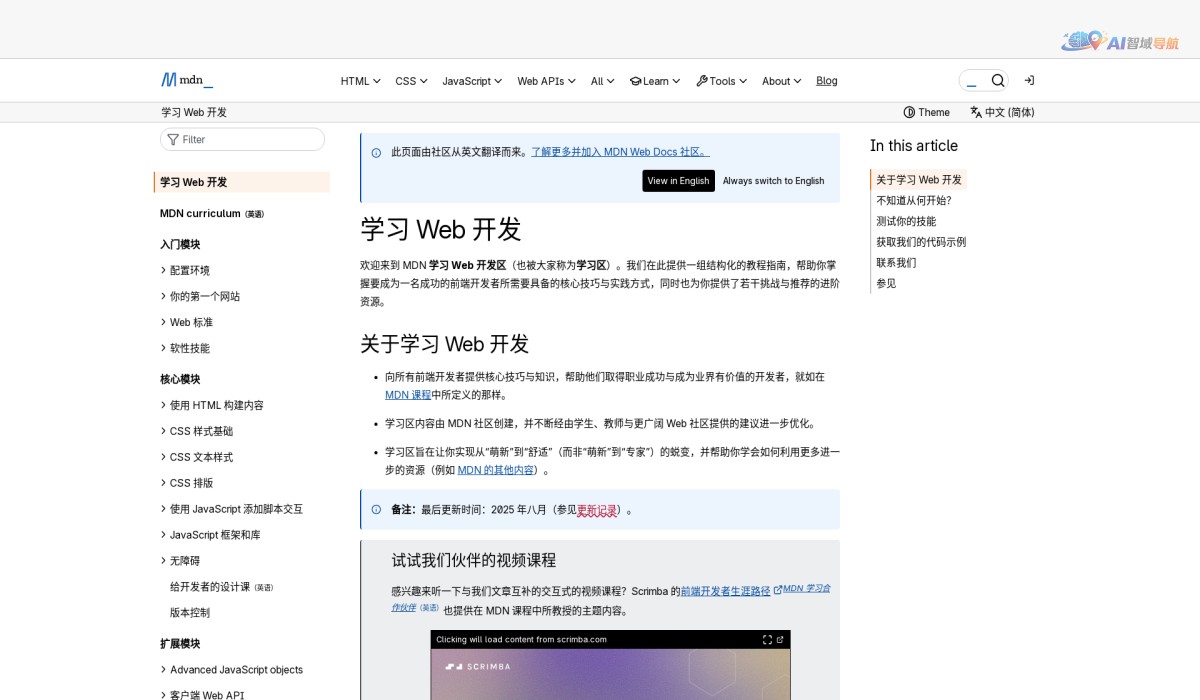Expand the HTML navigation dropdown
The image size is (1200, 700).
click(359, 80)
